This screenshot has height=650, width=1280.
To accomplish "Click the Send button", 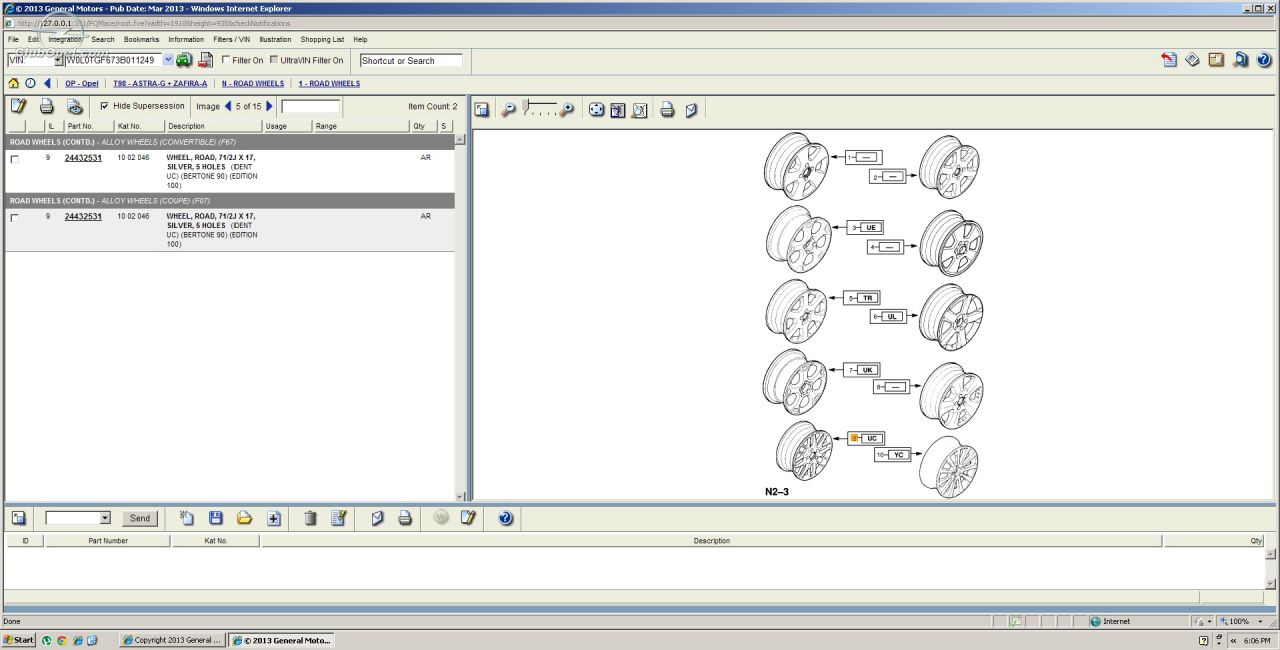I will click(140, 518).
